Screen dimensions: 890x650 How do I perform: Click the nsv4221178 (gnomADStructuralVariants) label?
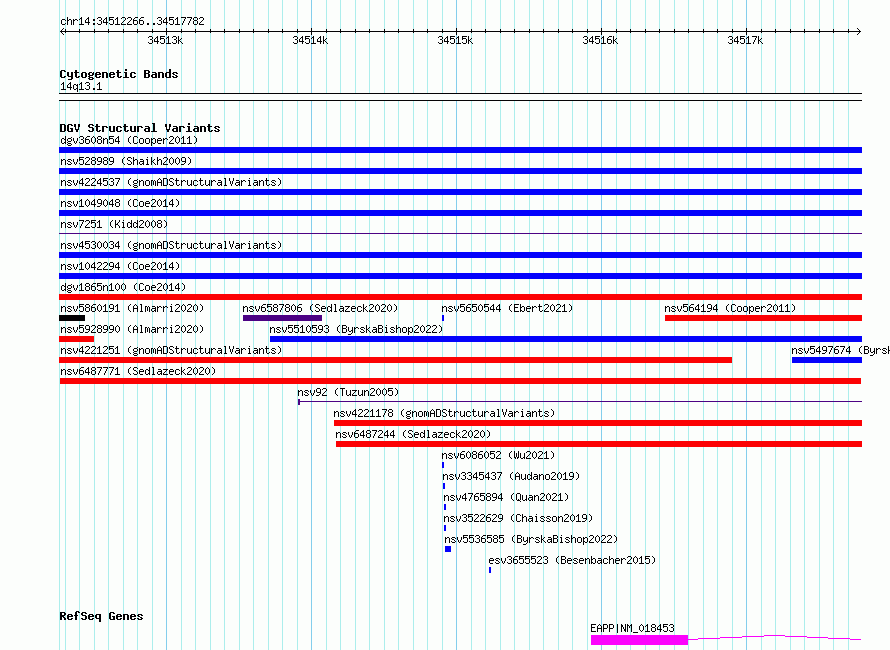pos(444,413)
